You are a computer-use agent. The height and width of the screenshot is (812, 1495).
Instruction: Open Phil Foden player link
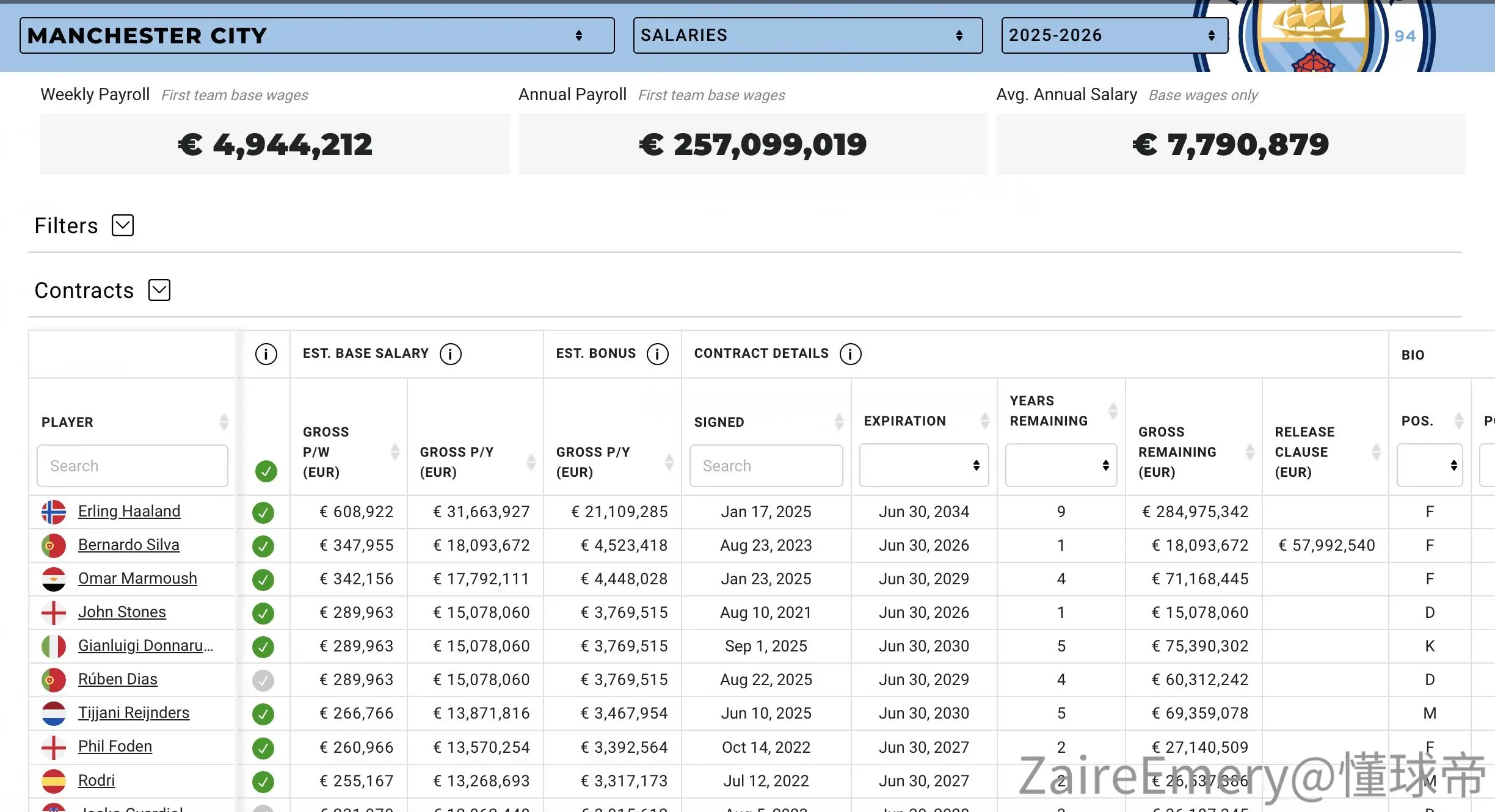pos(115,747)
